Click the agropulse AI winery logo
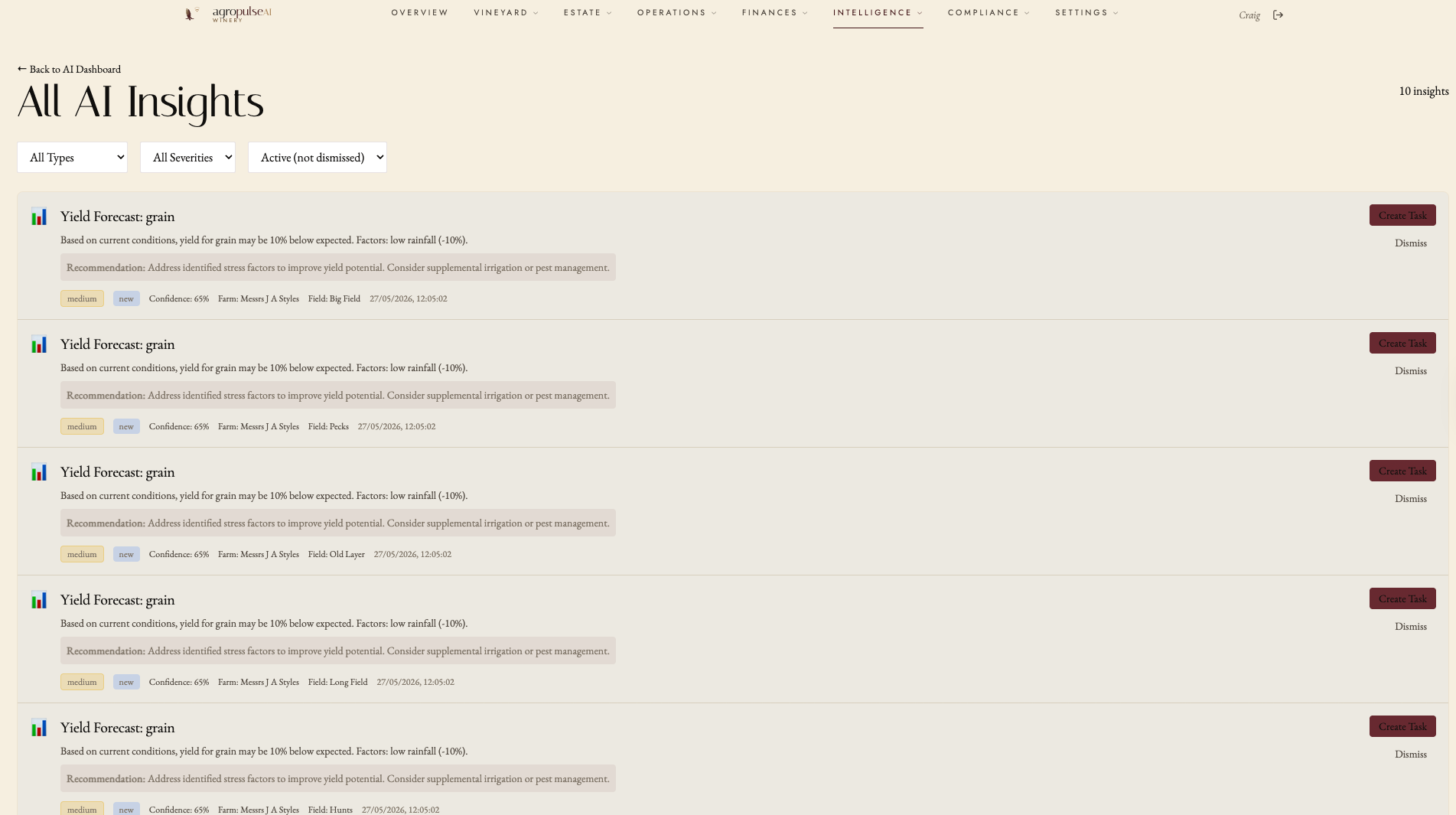Screen dimensions: 1456x815 pyautogui.click(x=228, y=14)
